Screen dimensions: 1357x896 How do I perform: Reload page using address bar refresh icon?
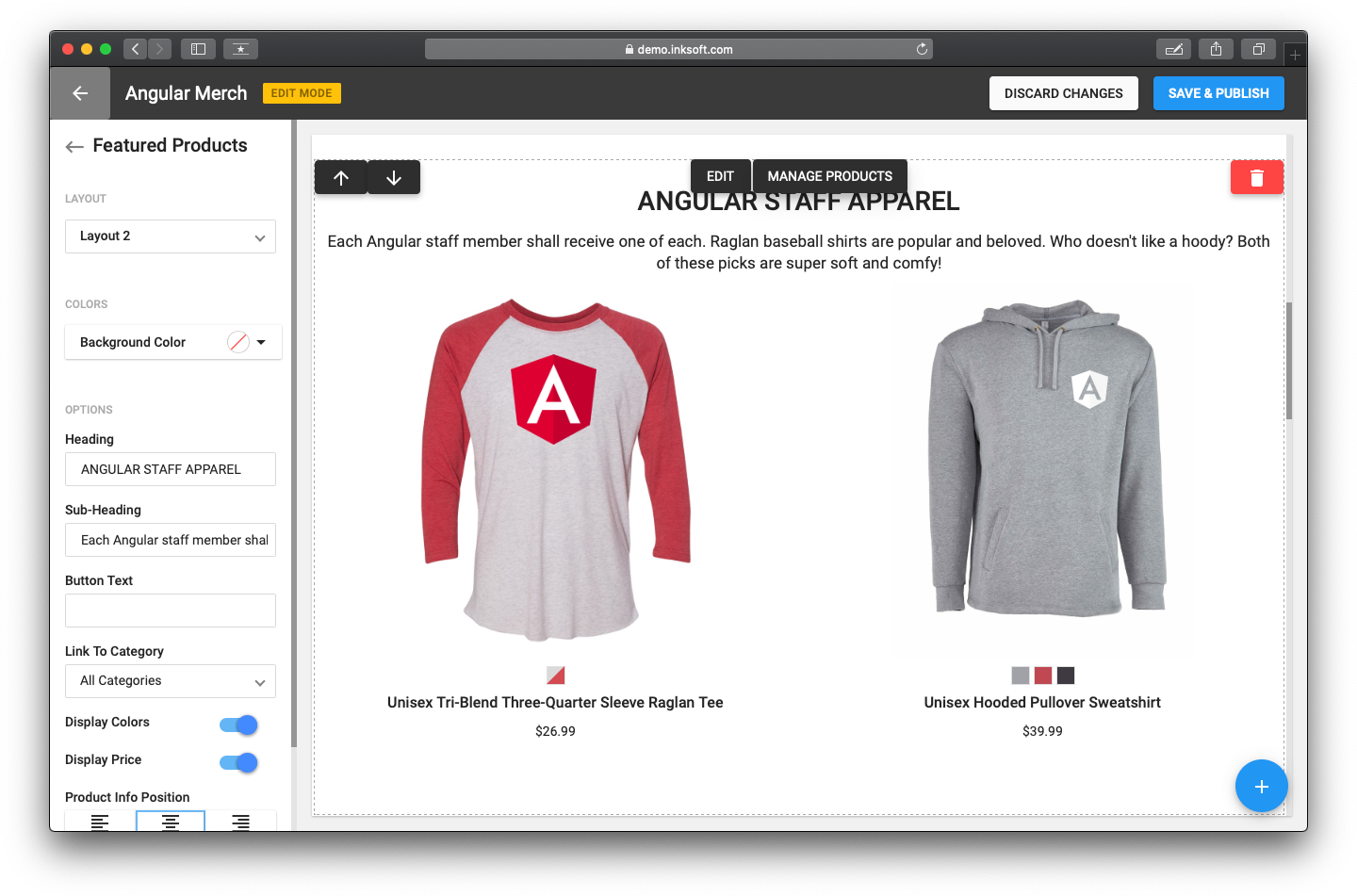point(922,49)
